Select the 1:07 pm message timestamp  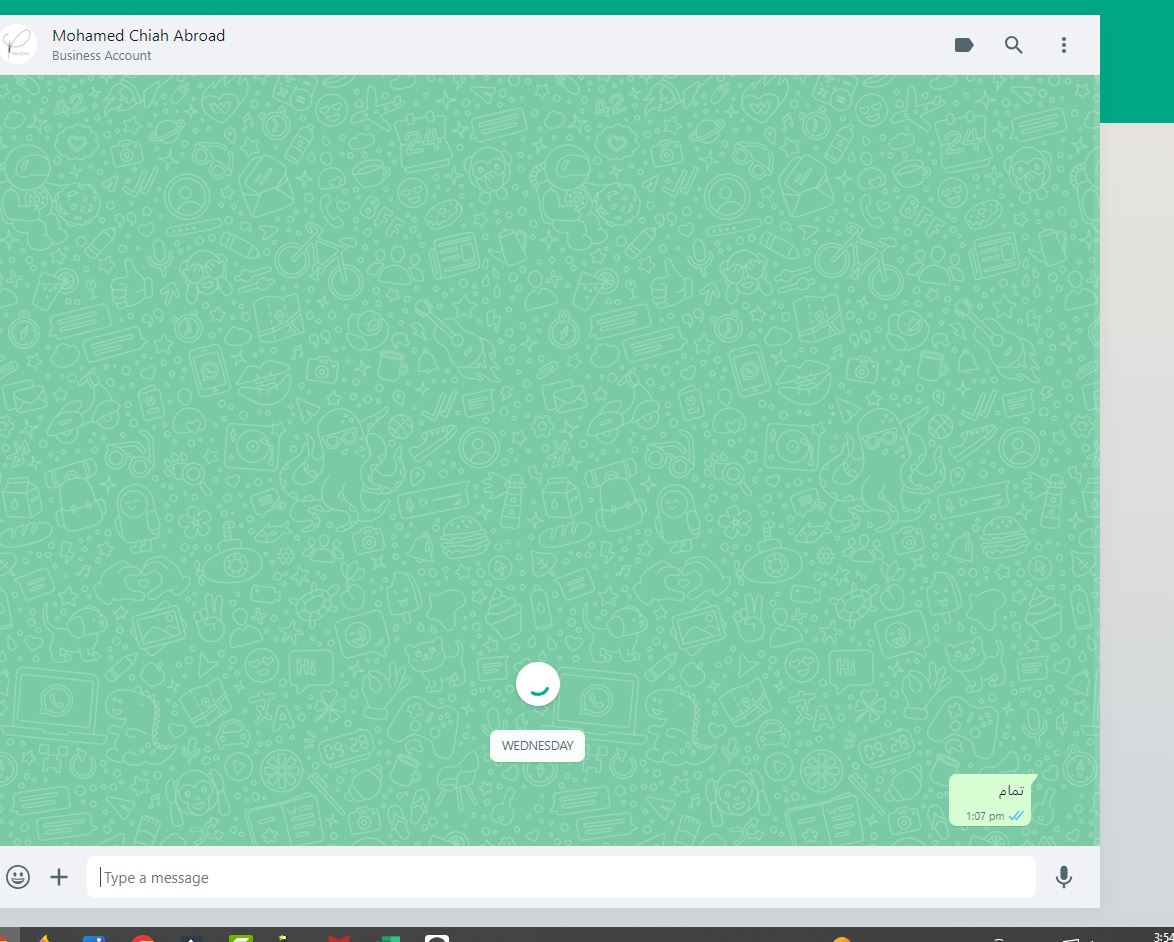[985, 816]
